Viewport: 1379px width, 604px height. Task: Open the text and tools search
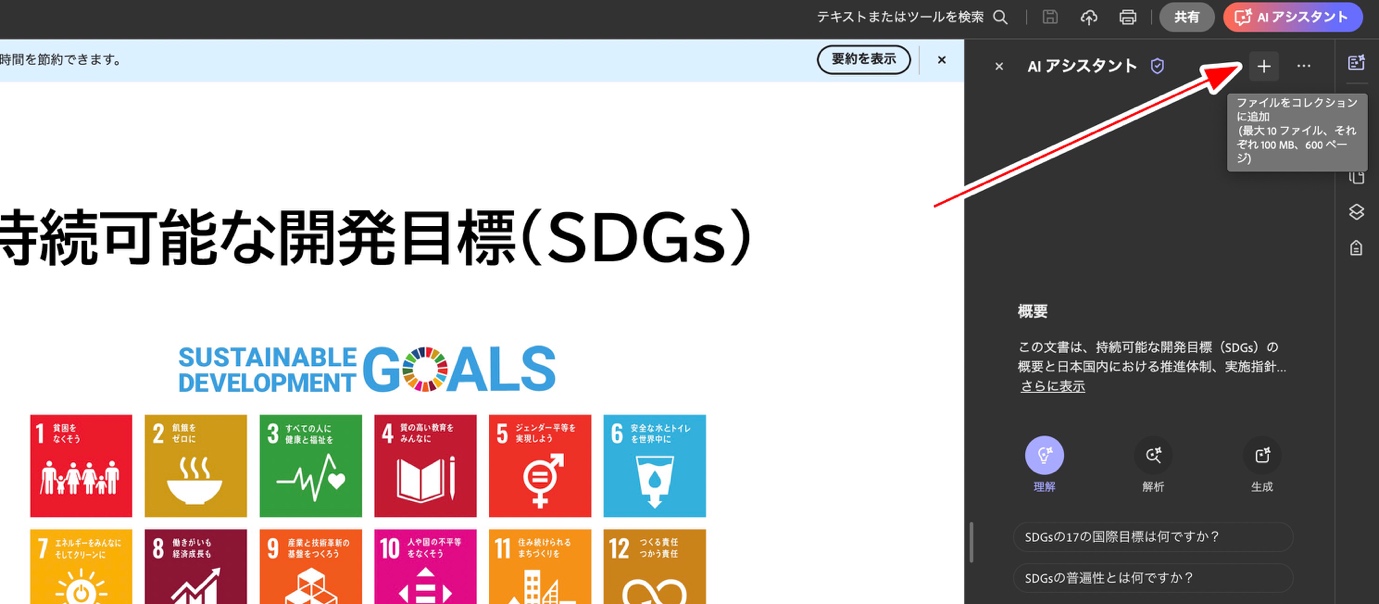click(999, 17)
